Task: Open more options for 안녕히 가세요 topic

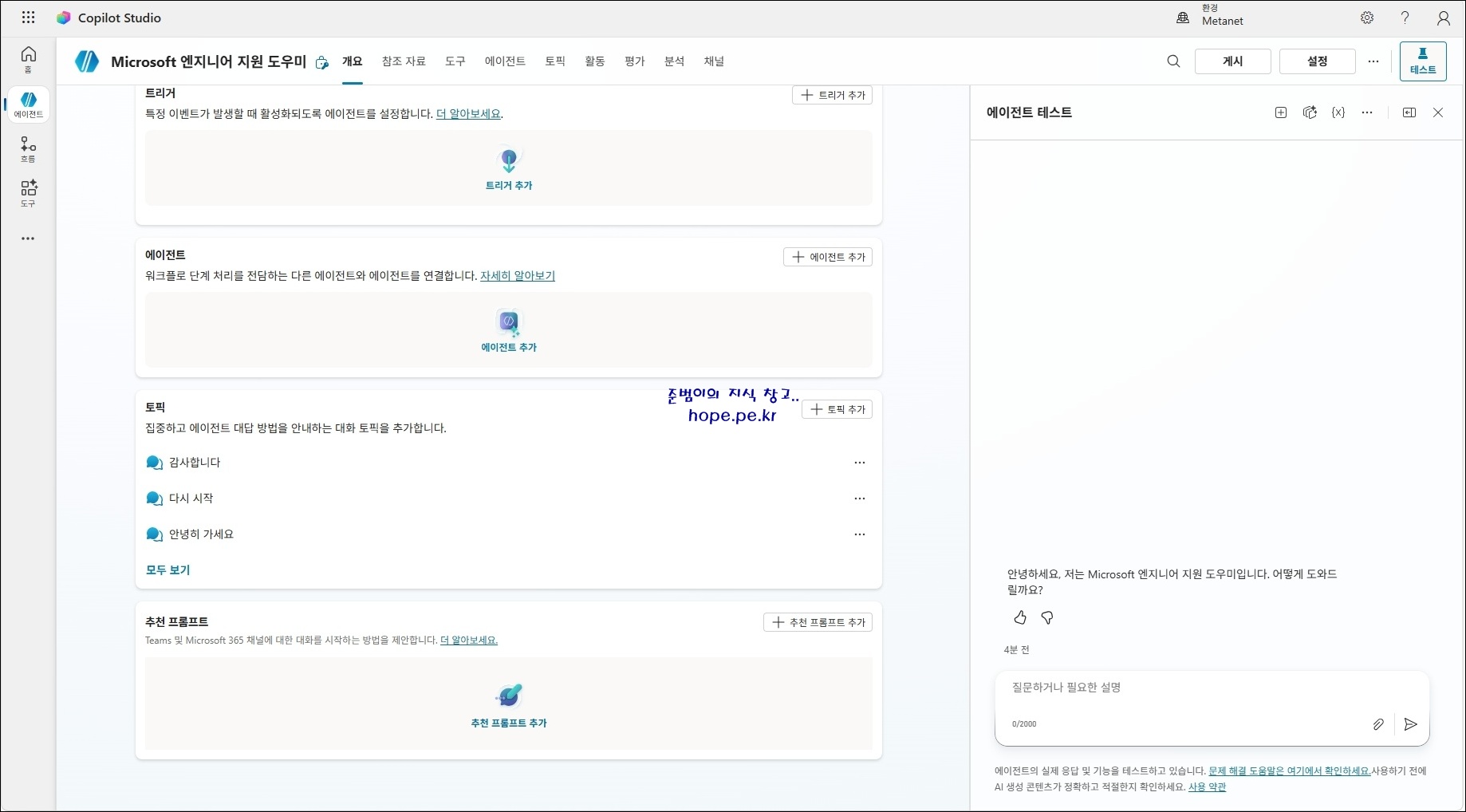Action: 860,534
